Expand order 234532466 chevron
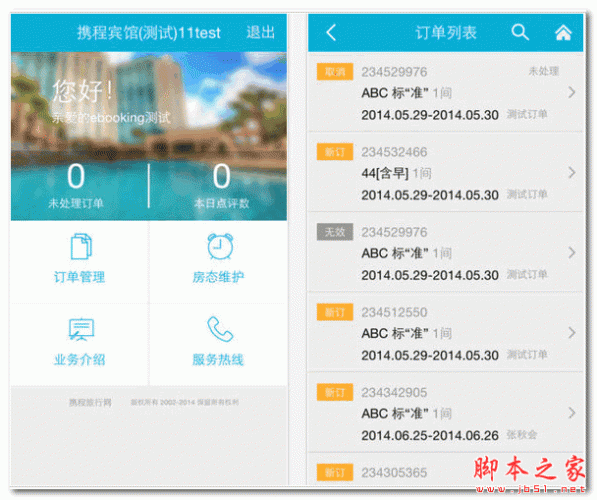This screenshot has height=500, width=597. [571, 173]
